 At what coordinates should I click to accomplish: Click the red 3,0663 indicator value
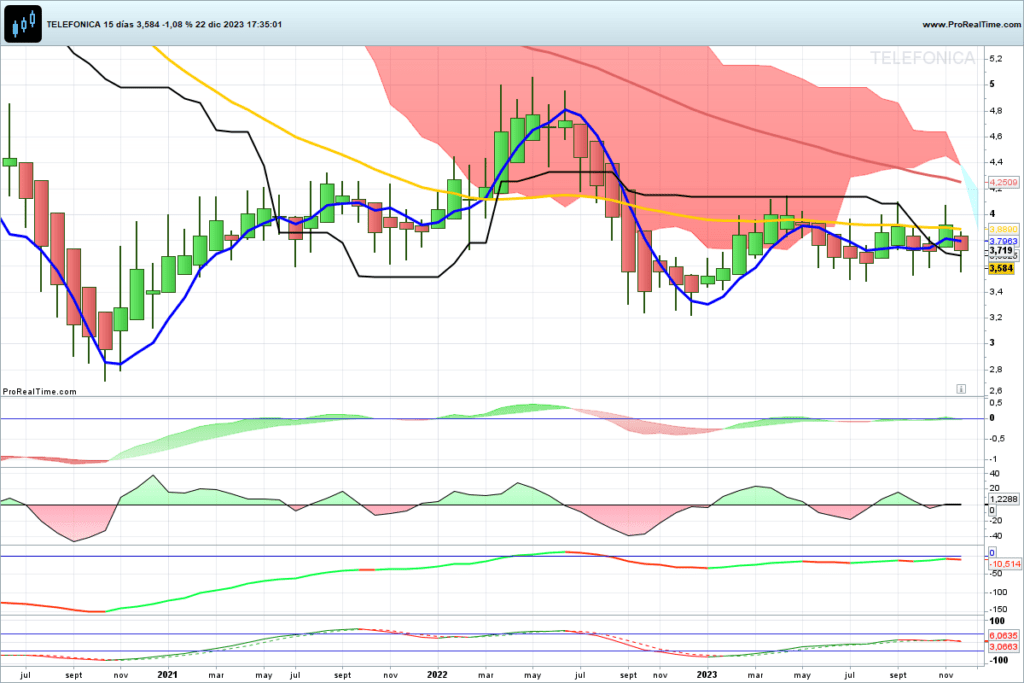click(1003, 646)
